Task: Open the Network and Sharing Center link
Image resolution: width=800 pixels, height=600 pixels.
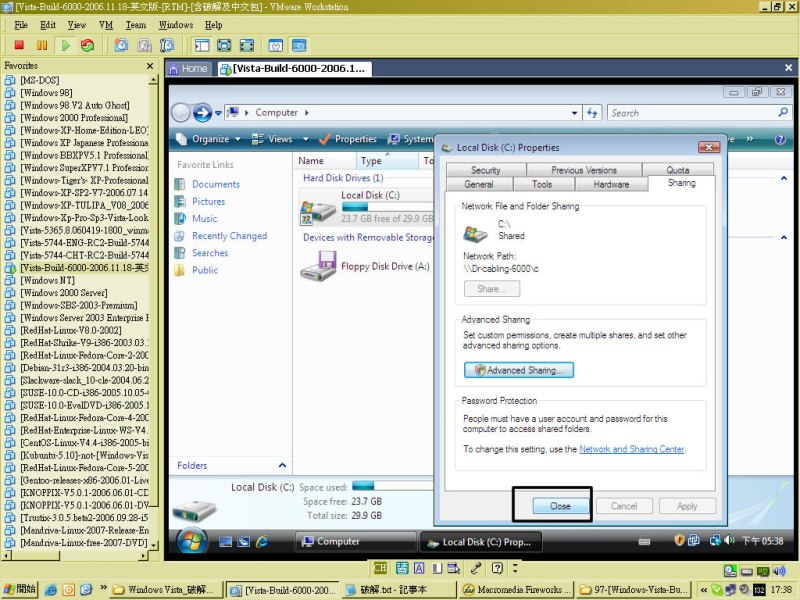Action: click(632, 449)
